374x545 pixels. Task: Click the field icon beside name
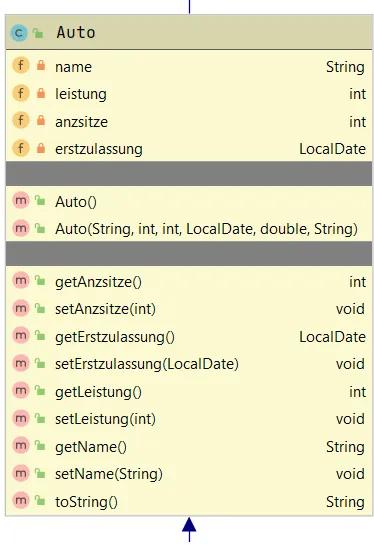point(21,66)
